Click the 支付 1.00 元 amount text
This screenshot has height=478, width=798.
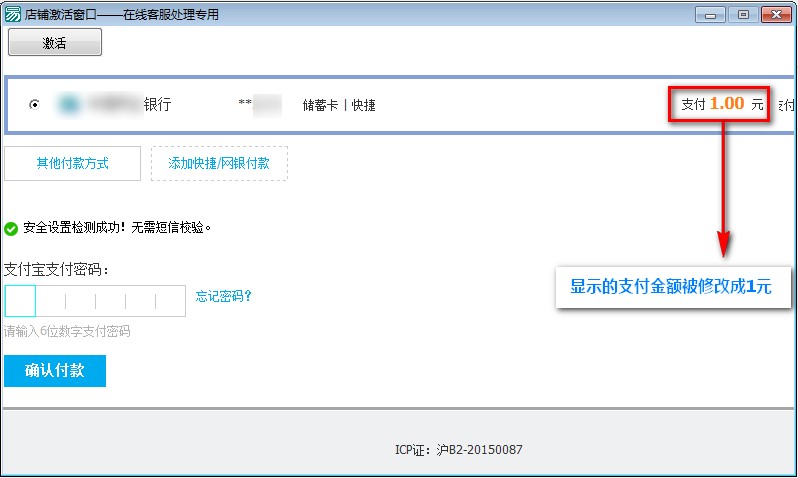pyautogui.click(x=722, y=104)
